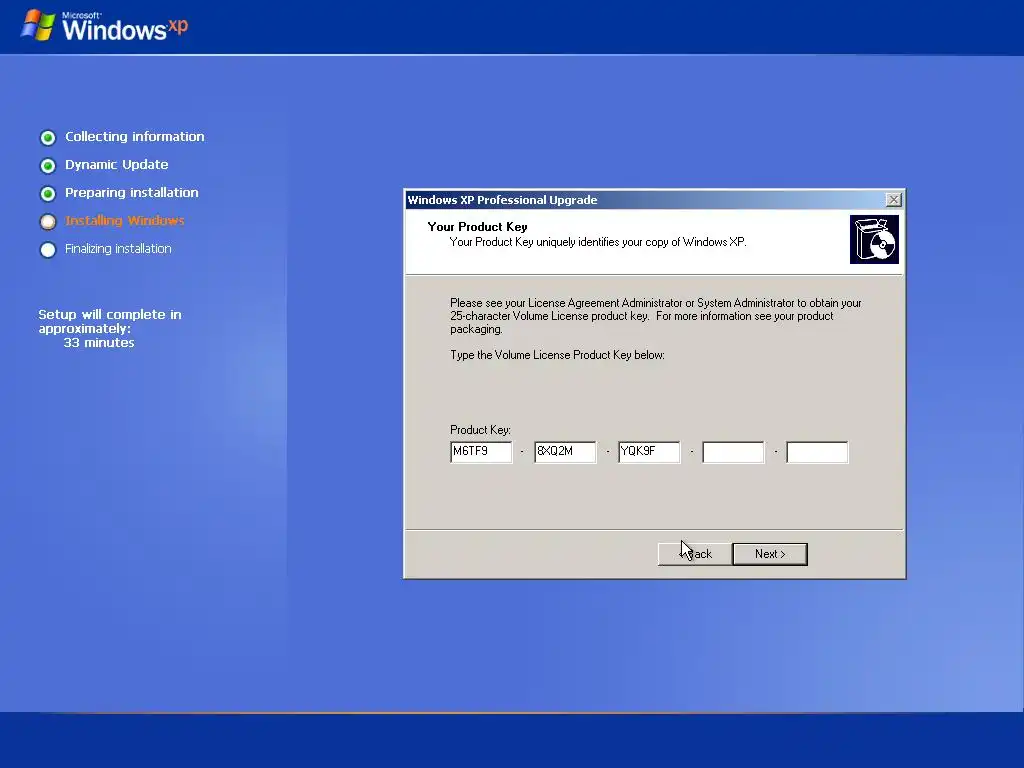This screenshot has height=768, width=1024.
Task: Select the second product key field with 8XQ2M
Action: pos(566,452)
